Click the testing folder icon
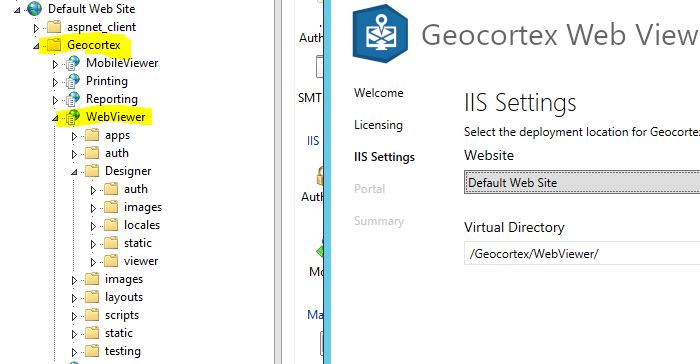The image size is (700, 364). click(92, 351)
